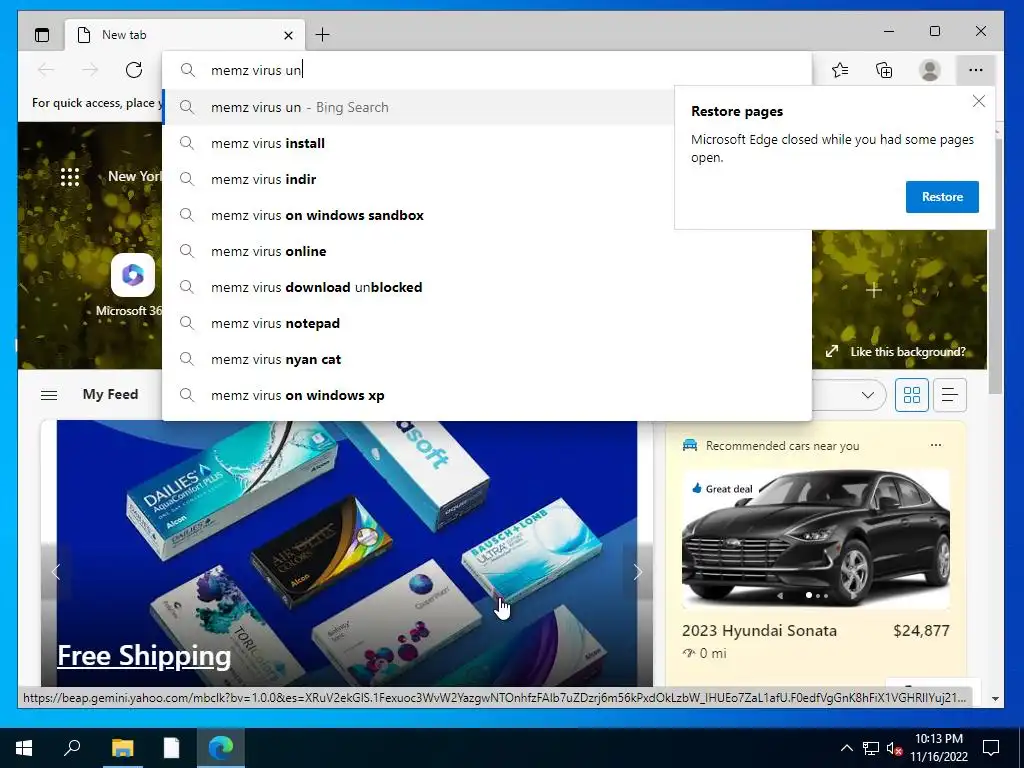Viewport: 1024px width, 768px height.
Task: Click the back navigation arrow
Action: tap(46, 70)
